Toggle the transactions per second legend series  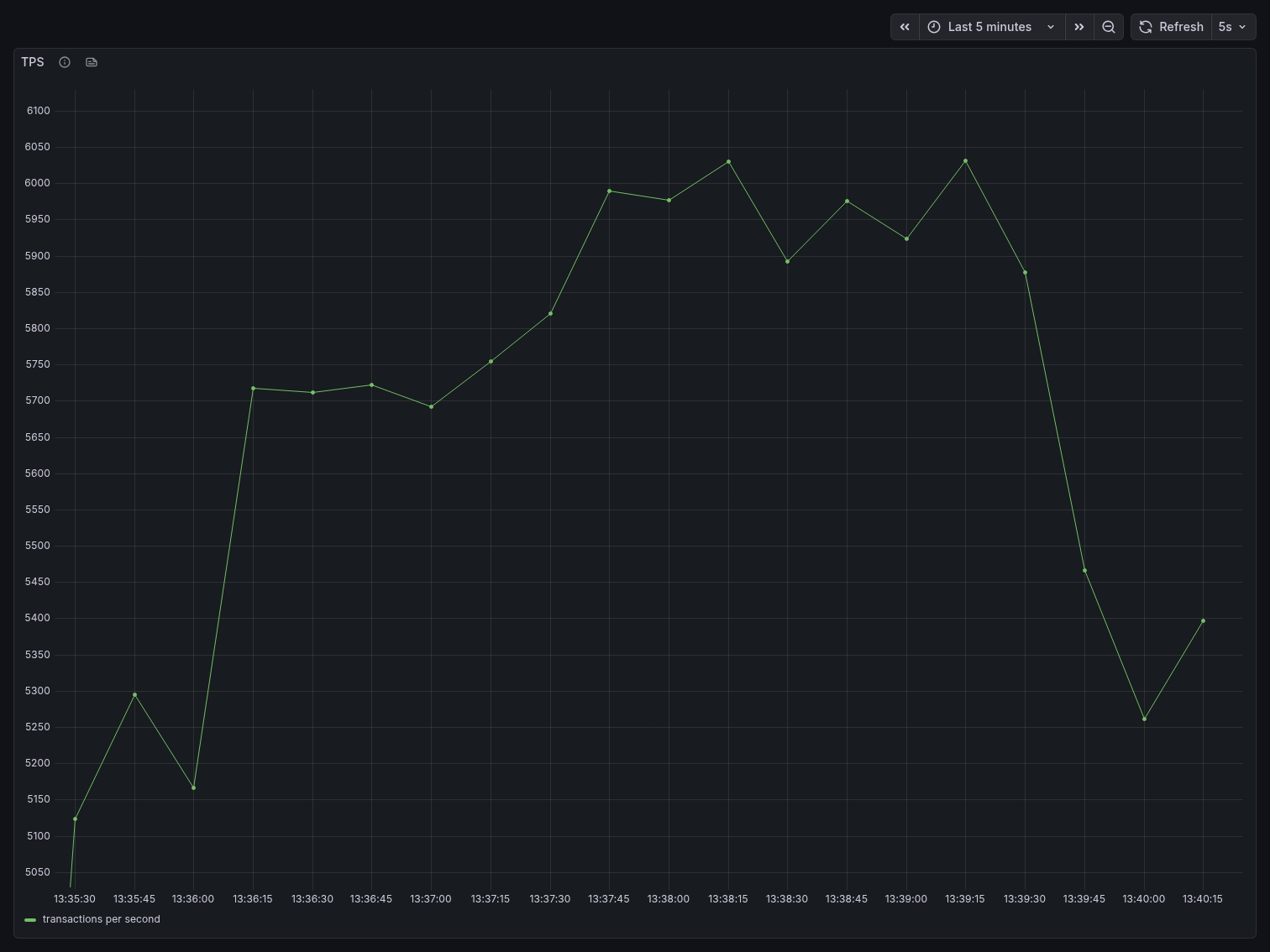coord(101,919)
